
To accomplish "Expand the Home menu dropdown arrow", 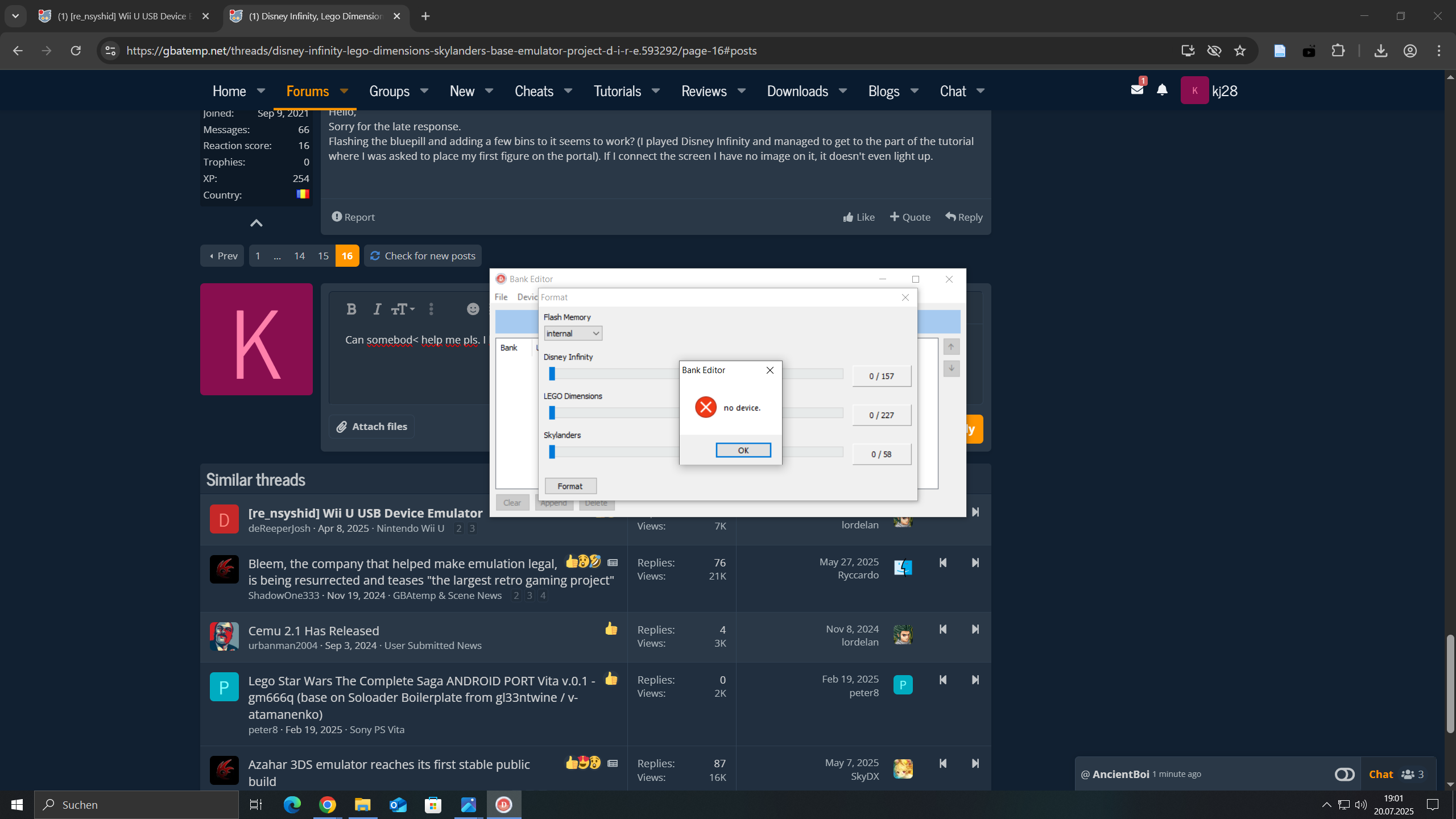I will pyautogui.click(x=261, y=91).
